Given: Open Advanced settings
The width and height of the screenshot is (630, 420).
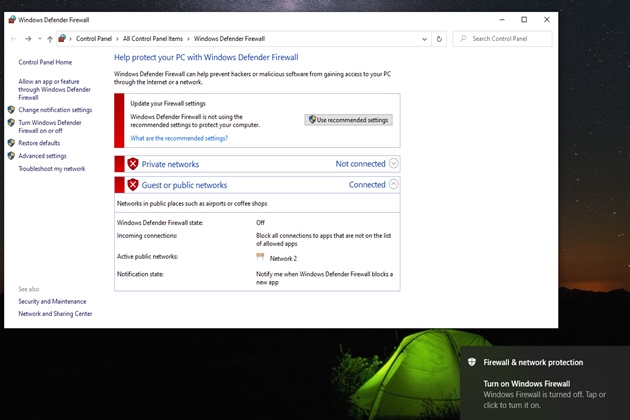Looking at the screenshot, I should [x=42, y=156].
